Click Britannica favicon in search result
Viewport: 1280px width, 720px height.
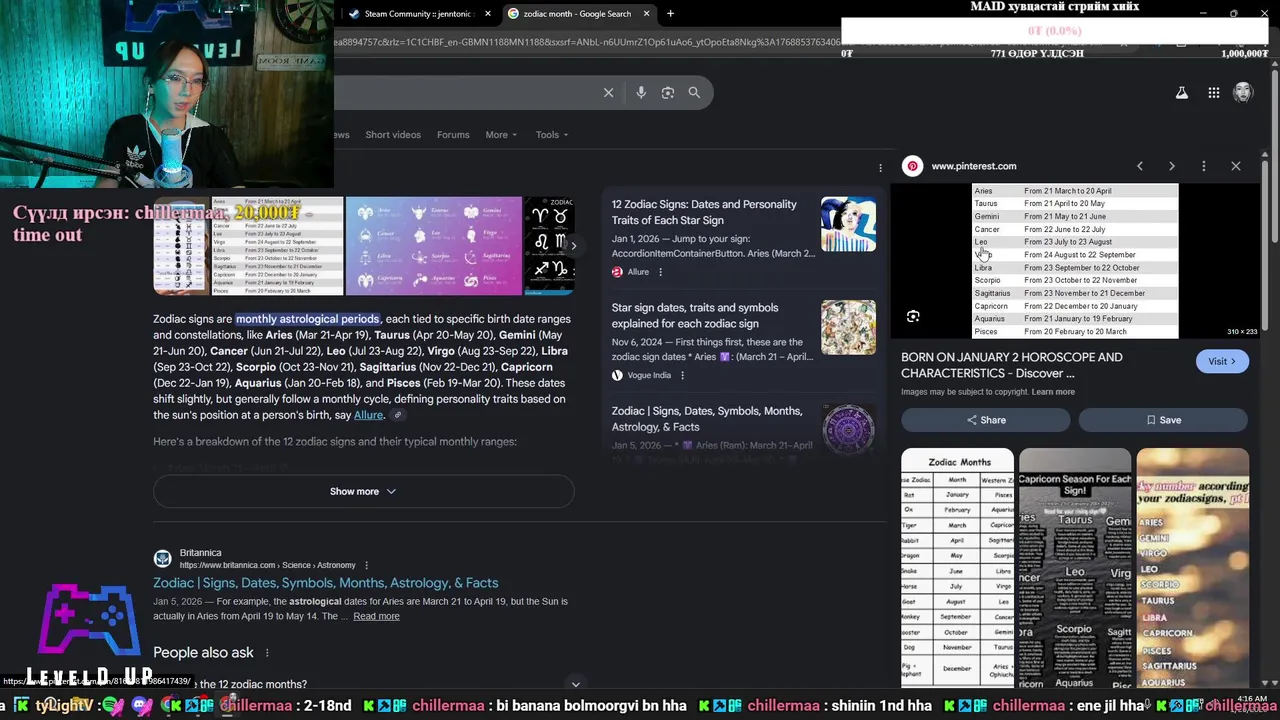(162, 559)
